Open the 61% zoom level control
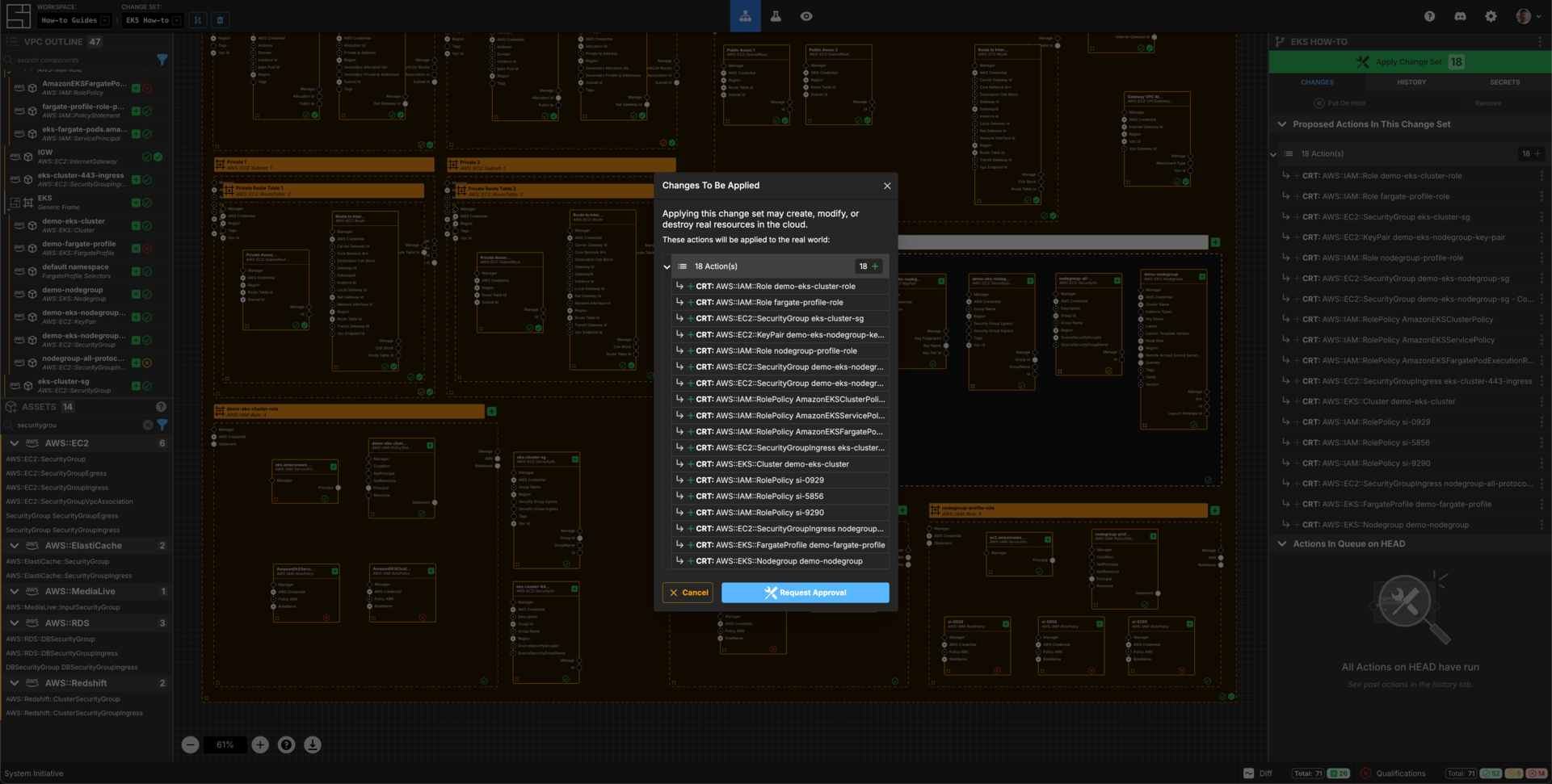Image resolution: width=1552 pixels, height=784 pixels. pos(225,744)
